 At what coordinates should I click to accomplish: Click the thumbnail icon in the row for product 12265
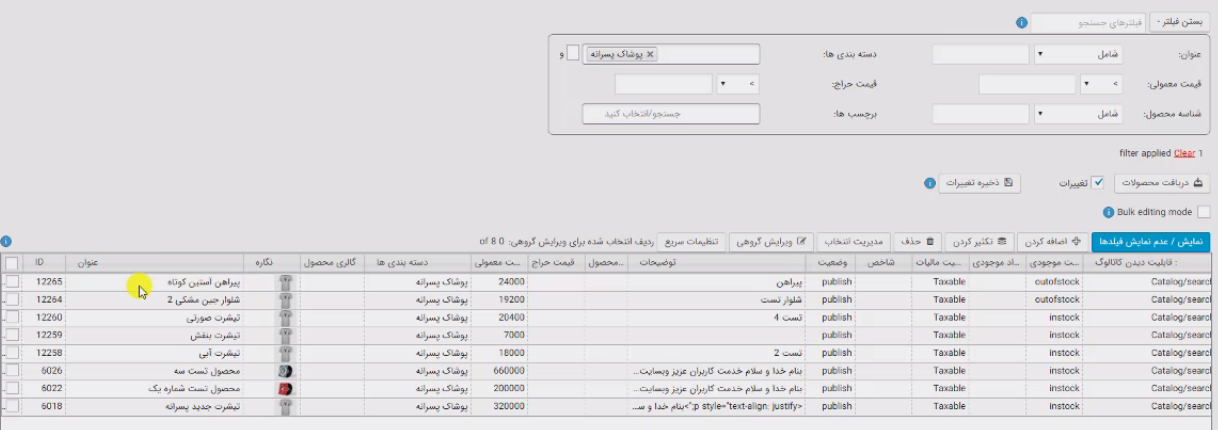click(x=286, y=283)
